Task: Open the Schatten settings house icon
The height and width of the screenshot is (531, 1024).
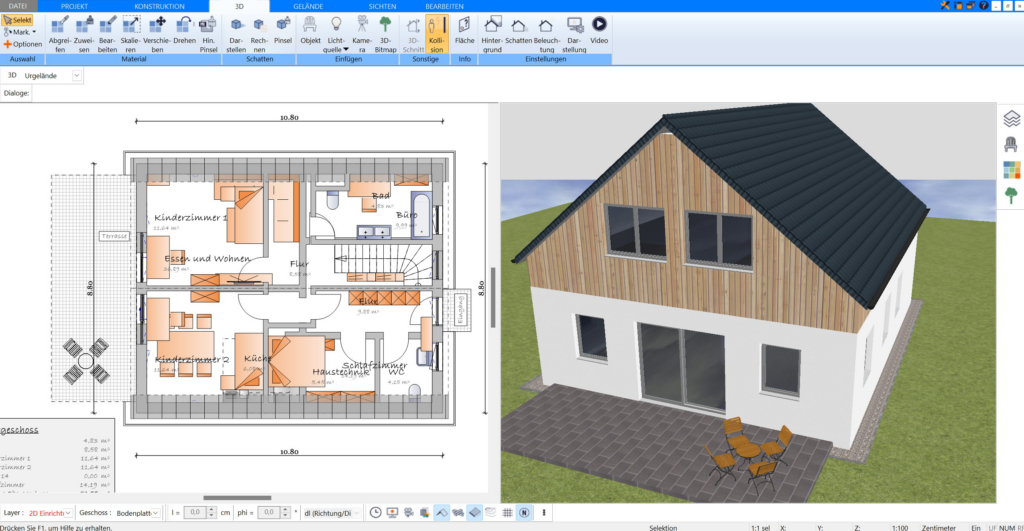Action: point(519,31)
